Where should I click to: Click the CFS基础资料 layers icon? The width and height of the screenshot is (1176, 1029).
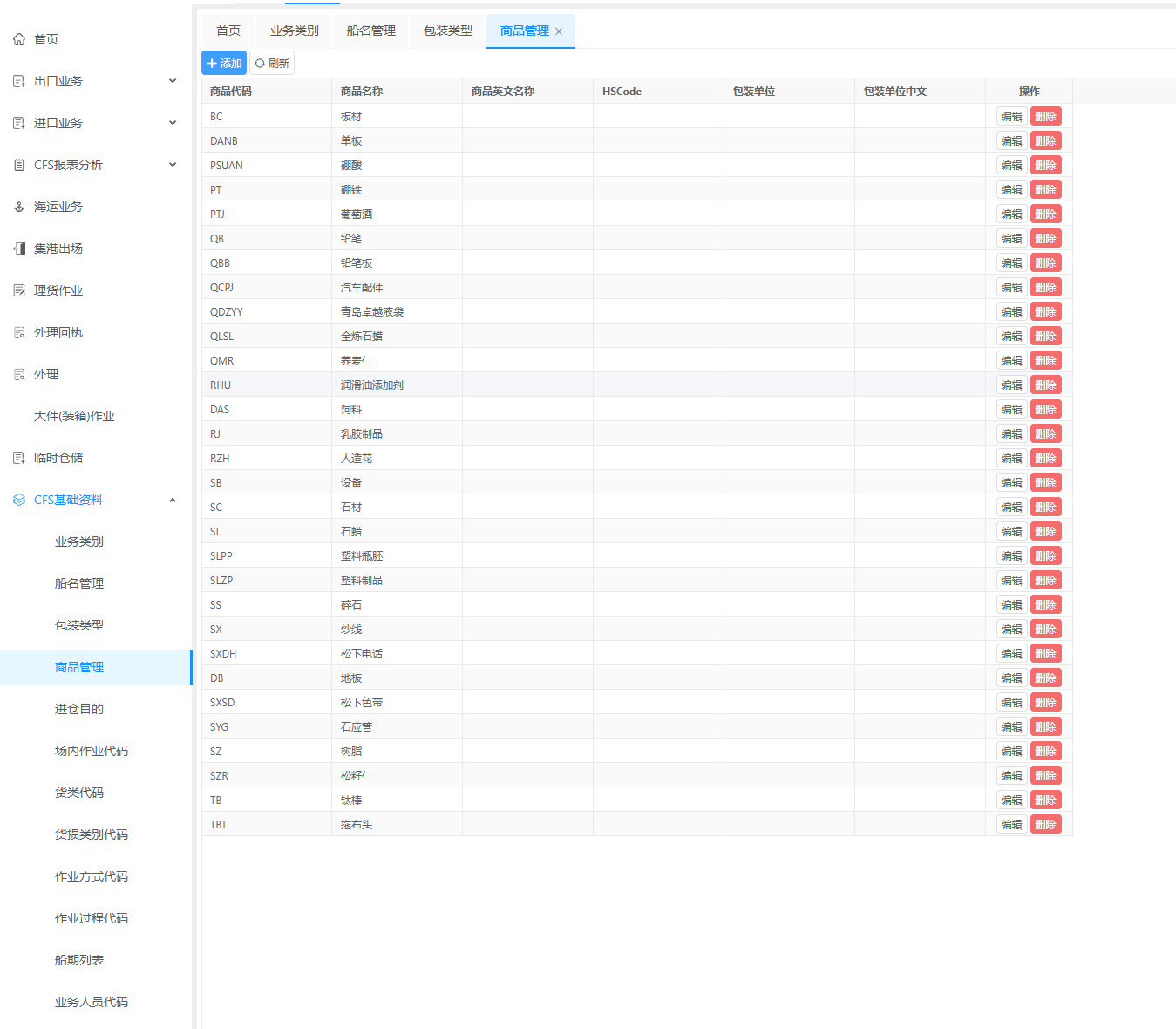coord(19,500)
